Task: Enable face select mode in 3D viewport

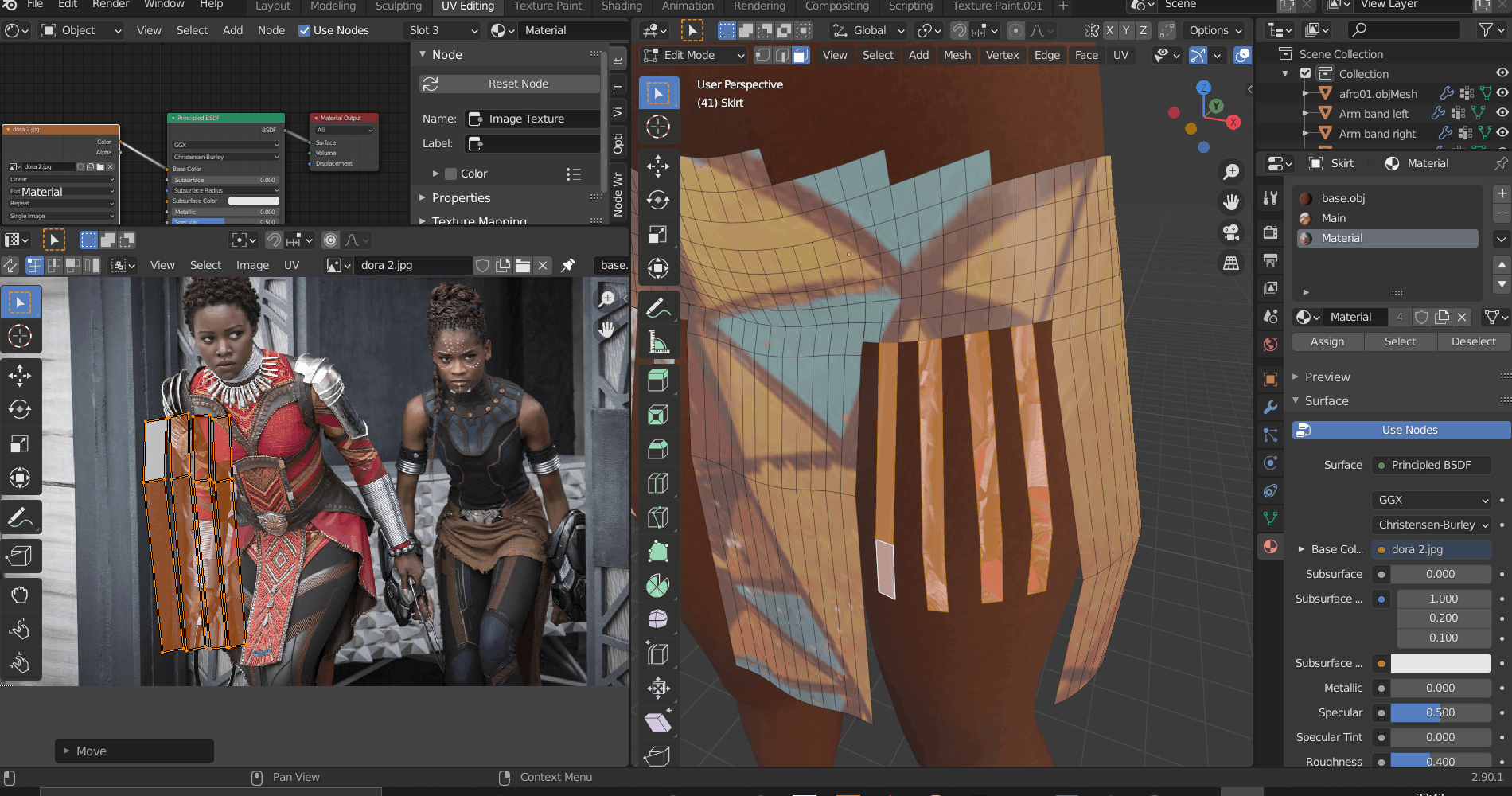Action: pyautogui.click(x=801, y=55)
